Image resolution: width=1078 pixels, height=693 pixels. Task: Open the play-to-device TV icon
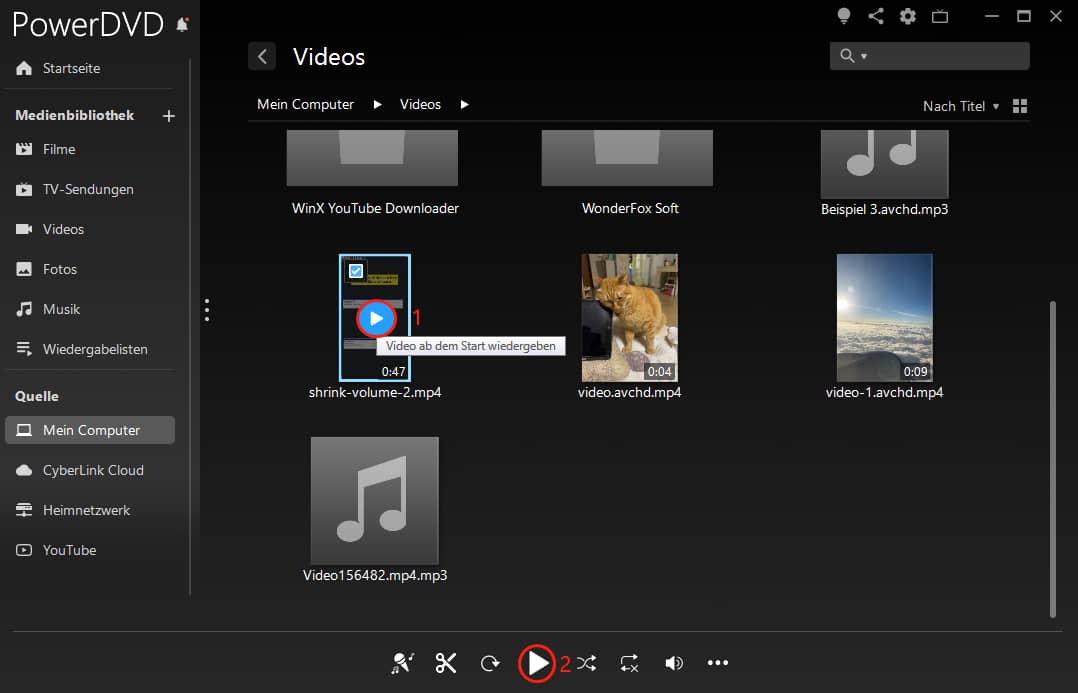click(940, 16)
